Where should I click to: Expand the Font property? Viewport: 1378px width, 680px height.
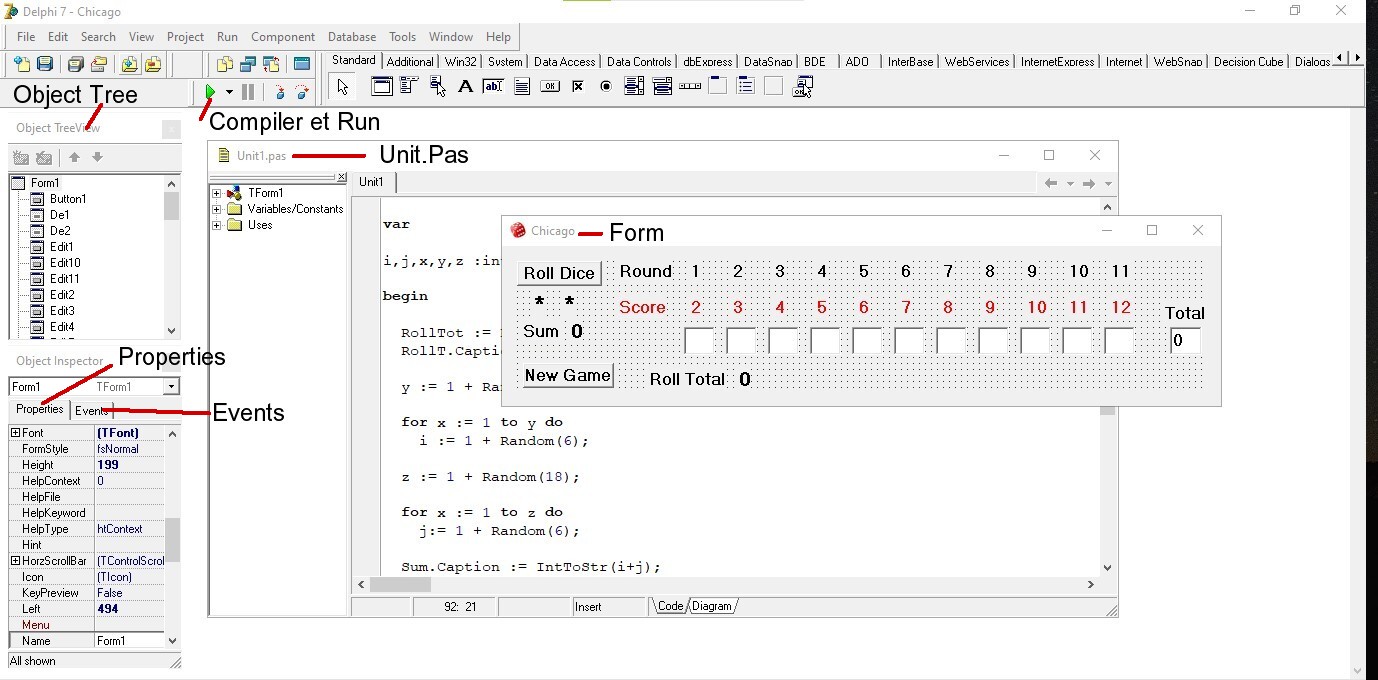click(15, 433)
